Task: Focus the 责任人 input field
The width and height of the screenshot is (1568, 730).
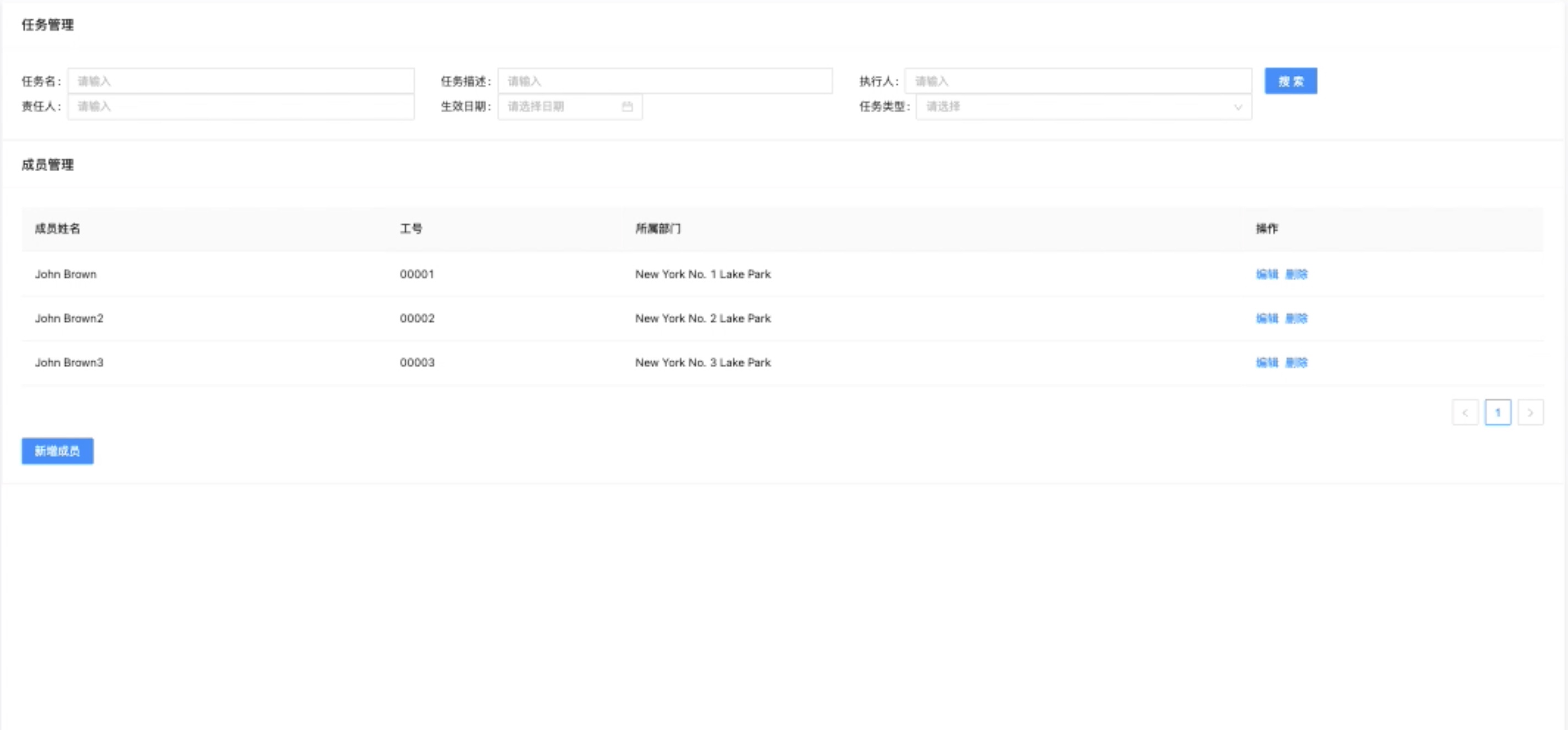Action: pyautogui.click(x=241, y=107)
